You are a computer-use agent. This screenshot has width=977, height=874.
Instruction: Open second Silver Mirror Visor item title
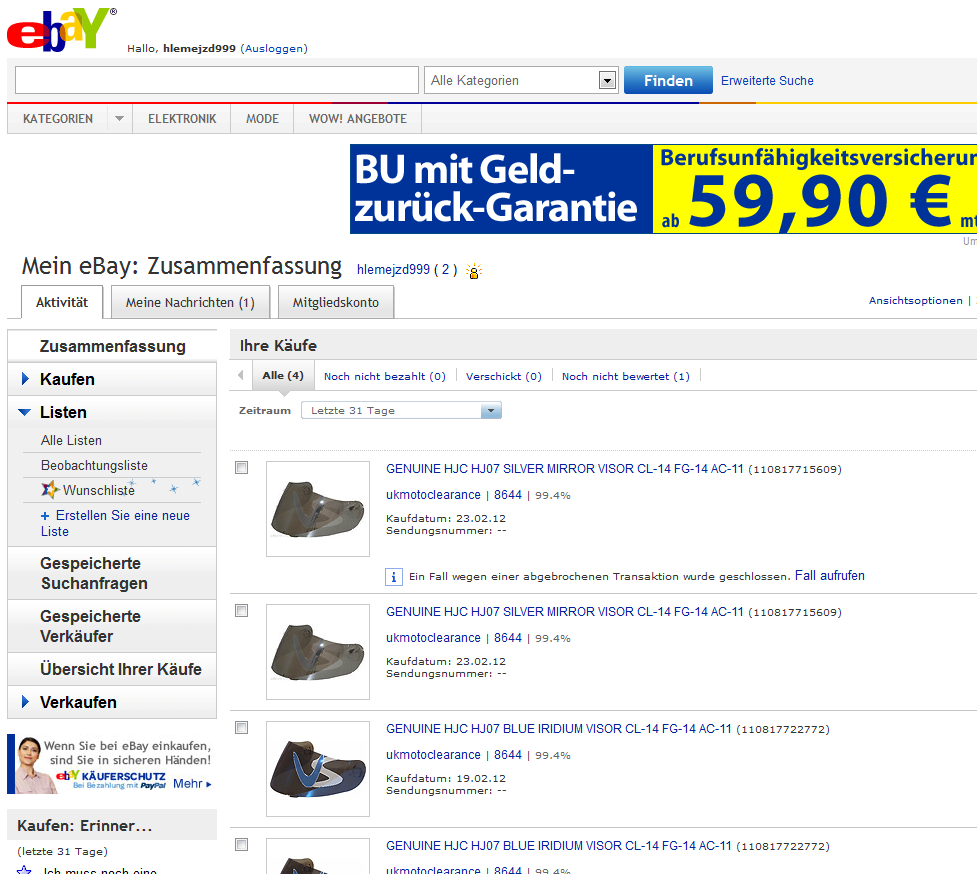565,612
